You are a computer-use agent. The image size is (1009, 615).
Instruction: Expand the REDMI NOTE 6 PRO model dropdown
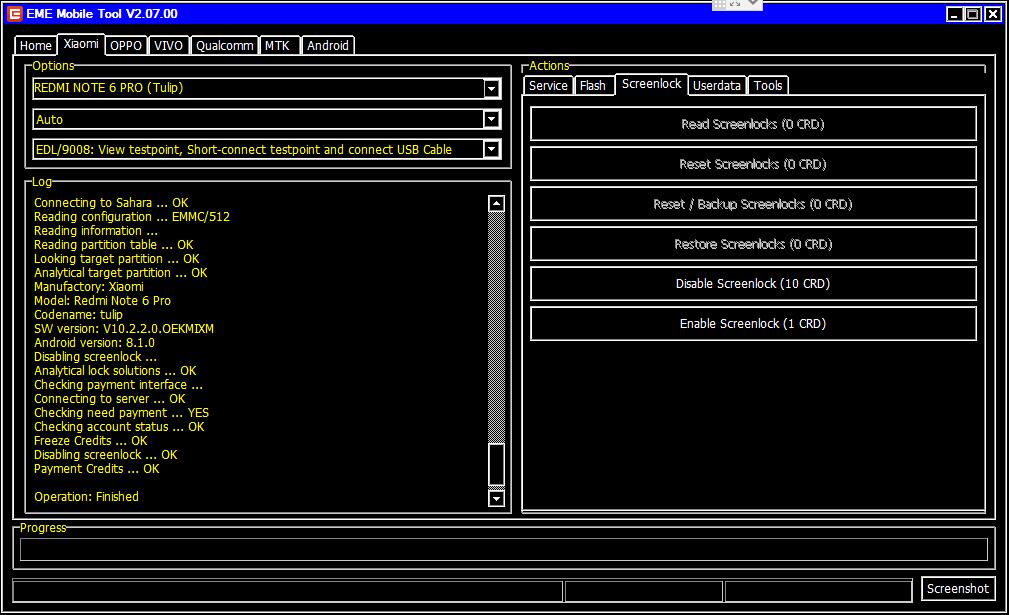pos(492,88)
